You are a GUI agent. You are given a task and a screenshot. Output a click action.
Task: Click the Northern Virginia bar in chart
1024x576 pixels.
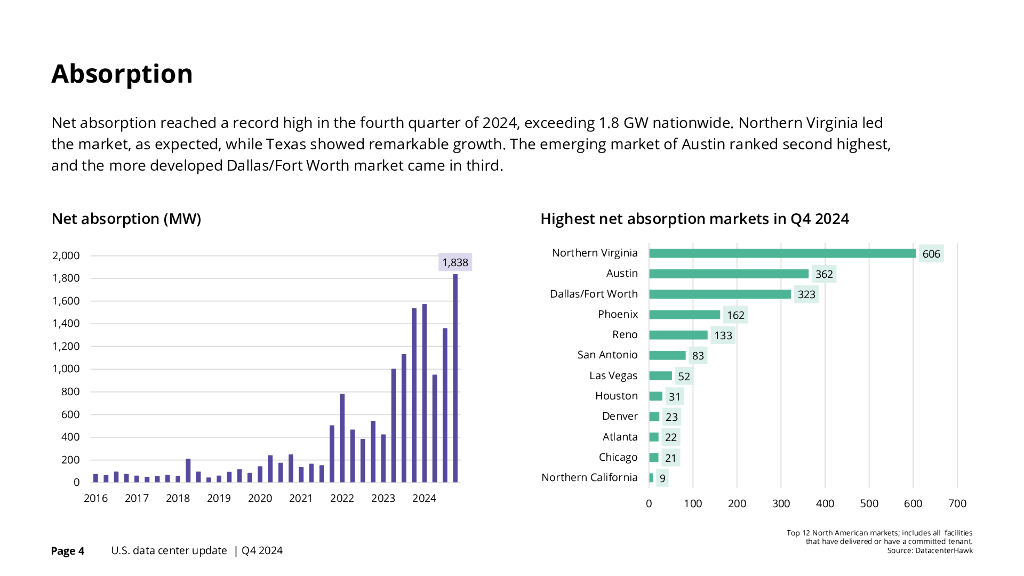782,253
